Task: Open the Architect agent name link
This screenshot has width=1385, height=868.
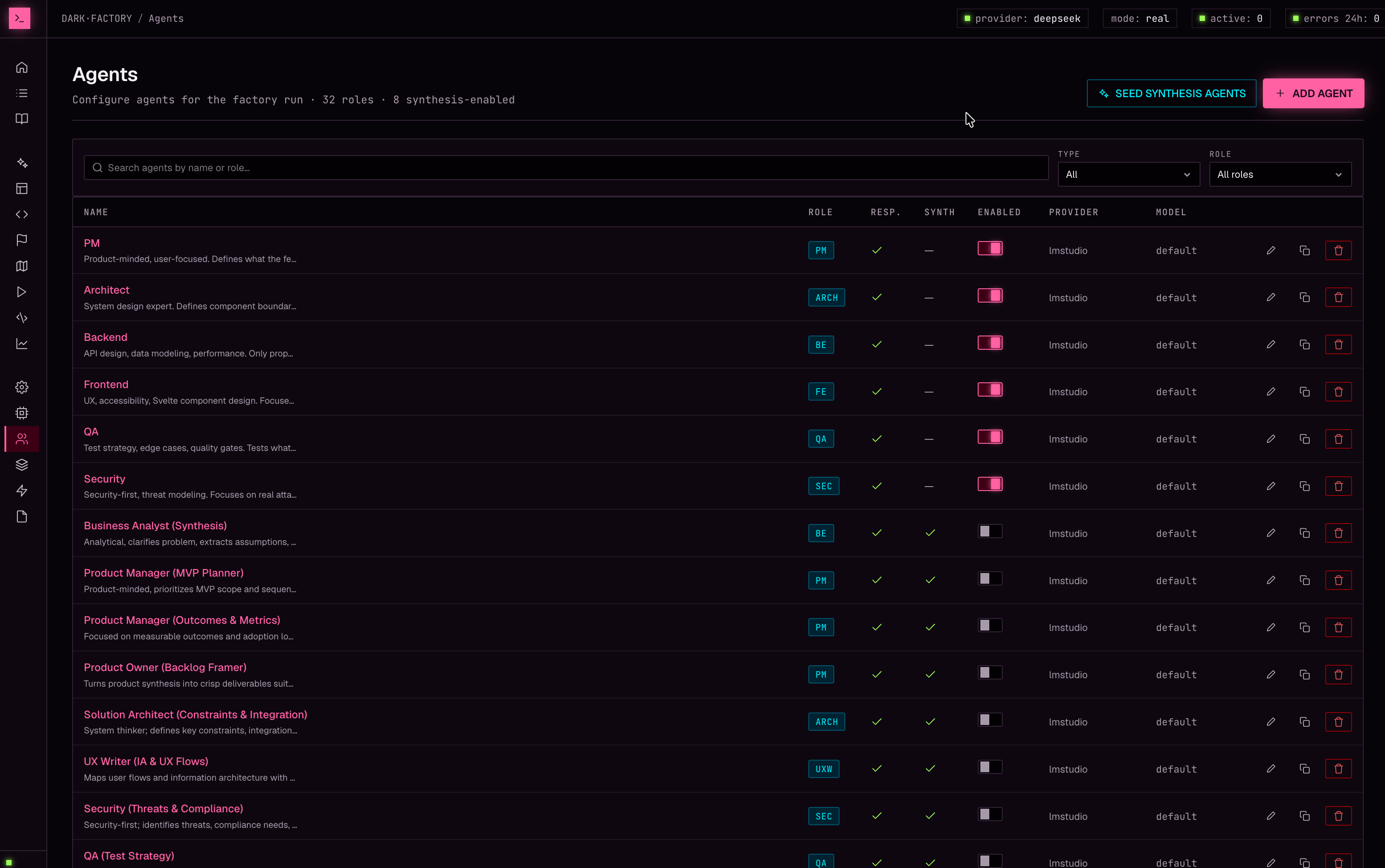Action: [107, 290]
